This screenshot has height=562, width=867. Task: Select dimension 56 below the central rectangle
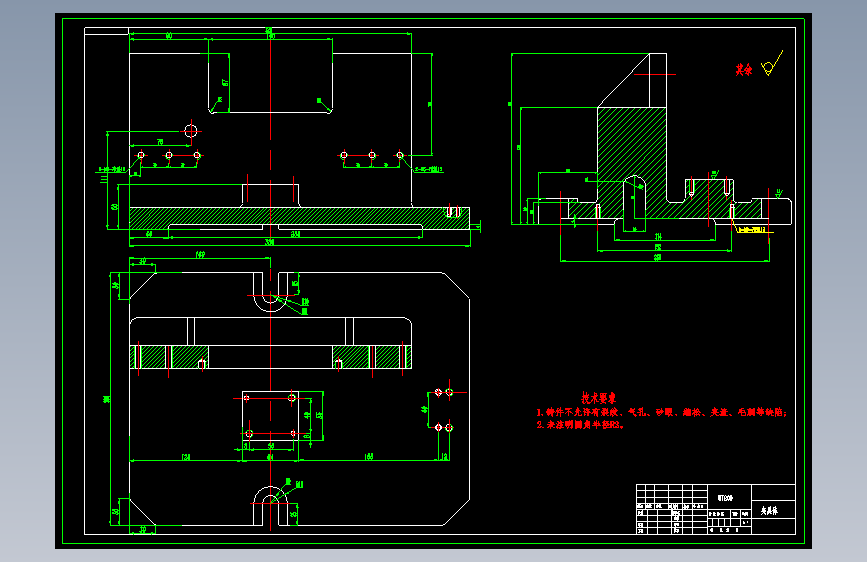(271, 446)
